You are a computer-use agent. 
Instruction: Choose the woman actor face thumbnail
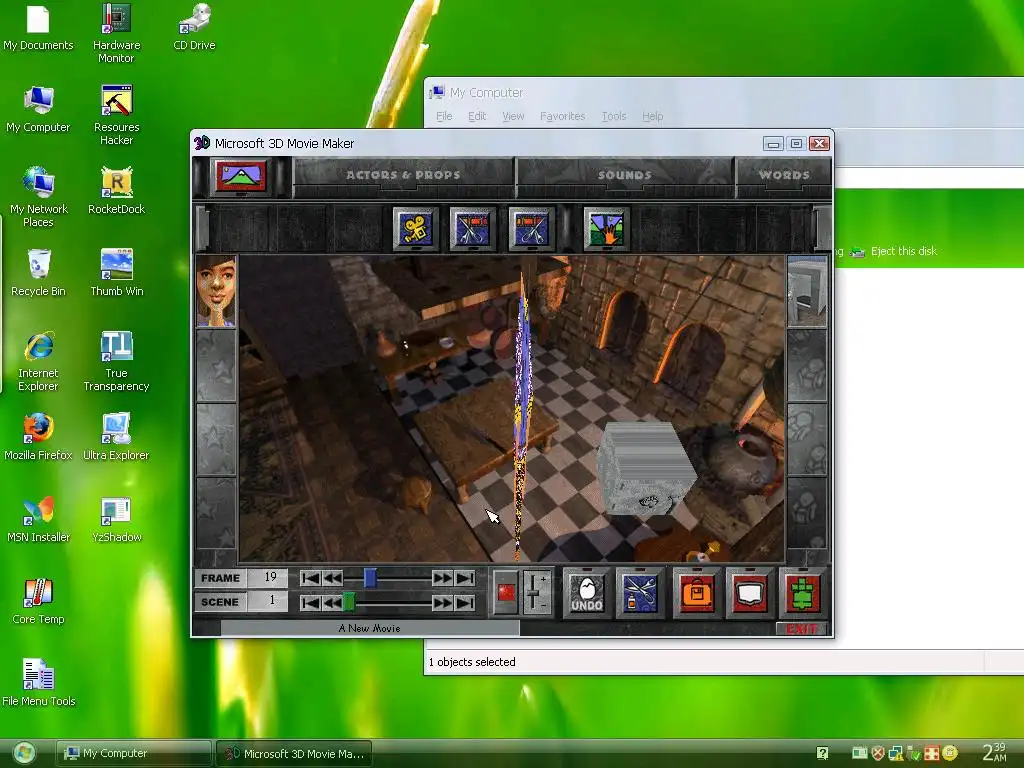click(216, 291)
